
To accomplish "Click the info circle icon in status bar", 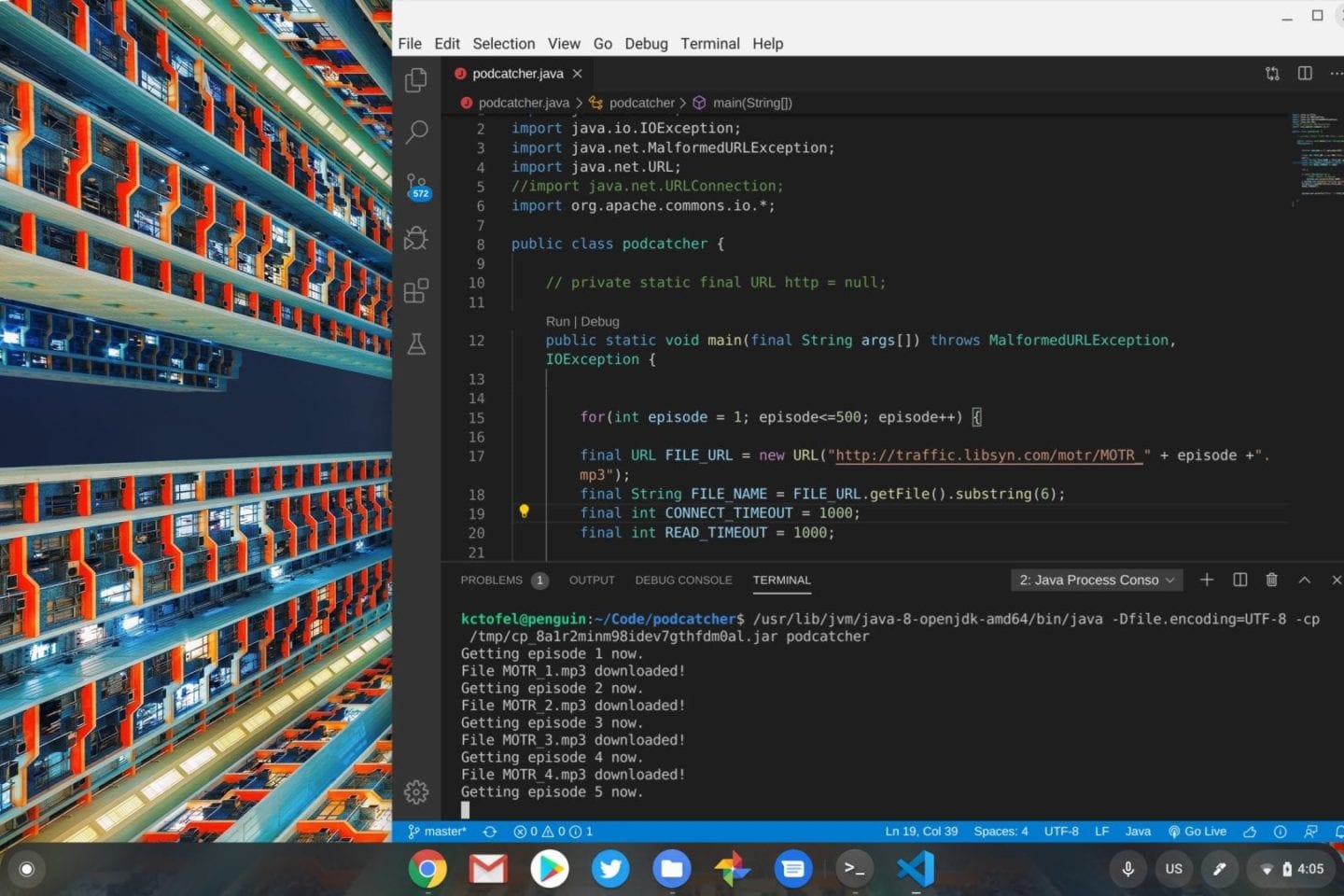I will click(x=1281, y=832).
